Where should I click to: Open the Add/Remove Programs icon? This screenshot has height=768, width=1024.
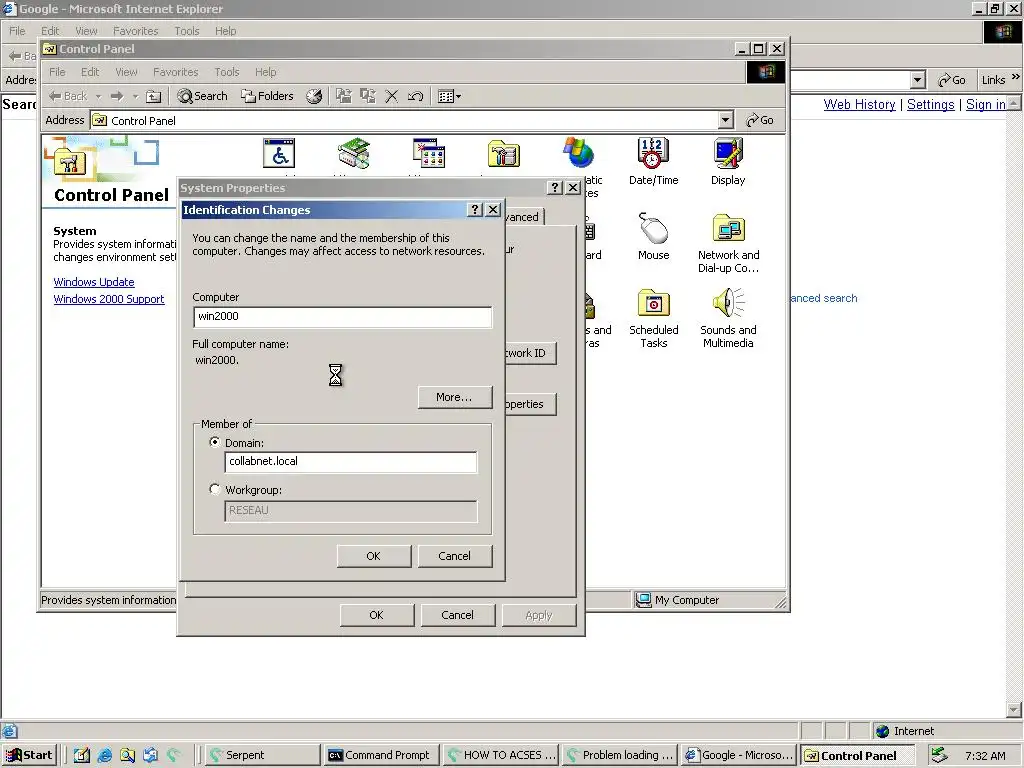pos(429,153)
